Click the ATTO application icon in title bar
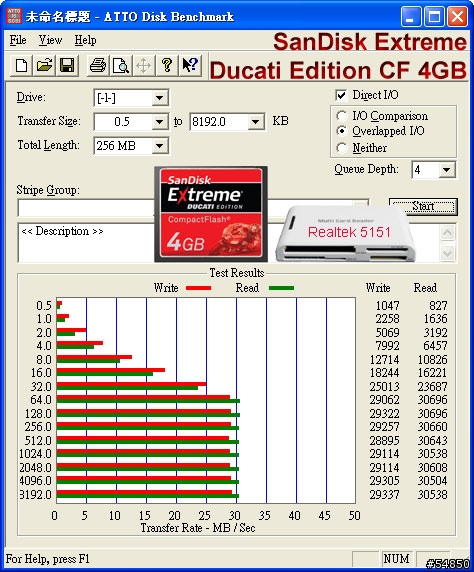This screenshot has height=572, width=474. pyautogui.click(x=14, y=16)
